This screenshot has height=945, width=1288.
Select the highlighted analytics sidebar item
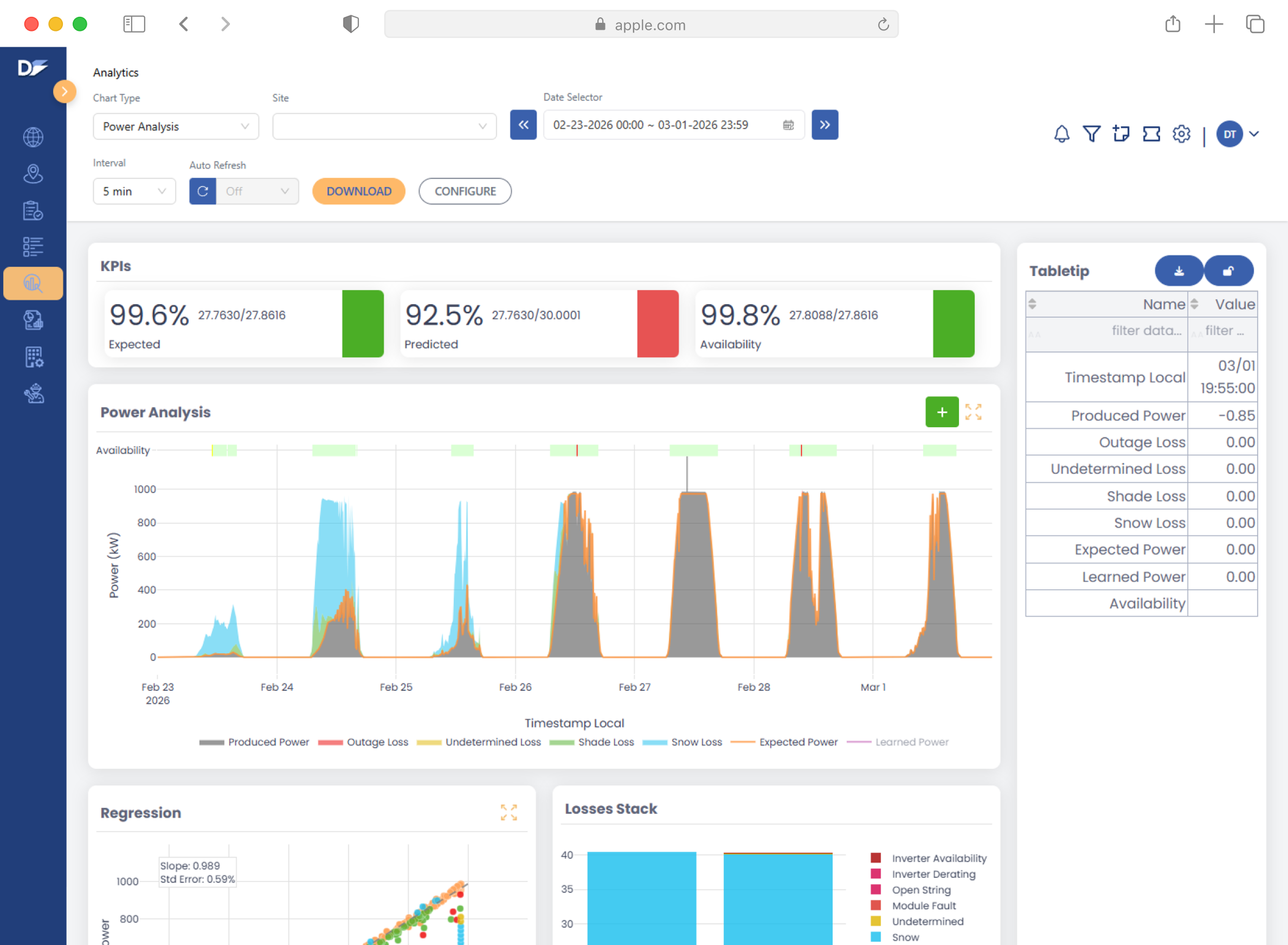click(x=33, y=284)
